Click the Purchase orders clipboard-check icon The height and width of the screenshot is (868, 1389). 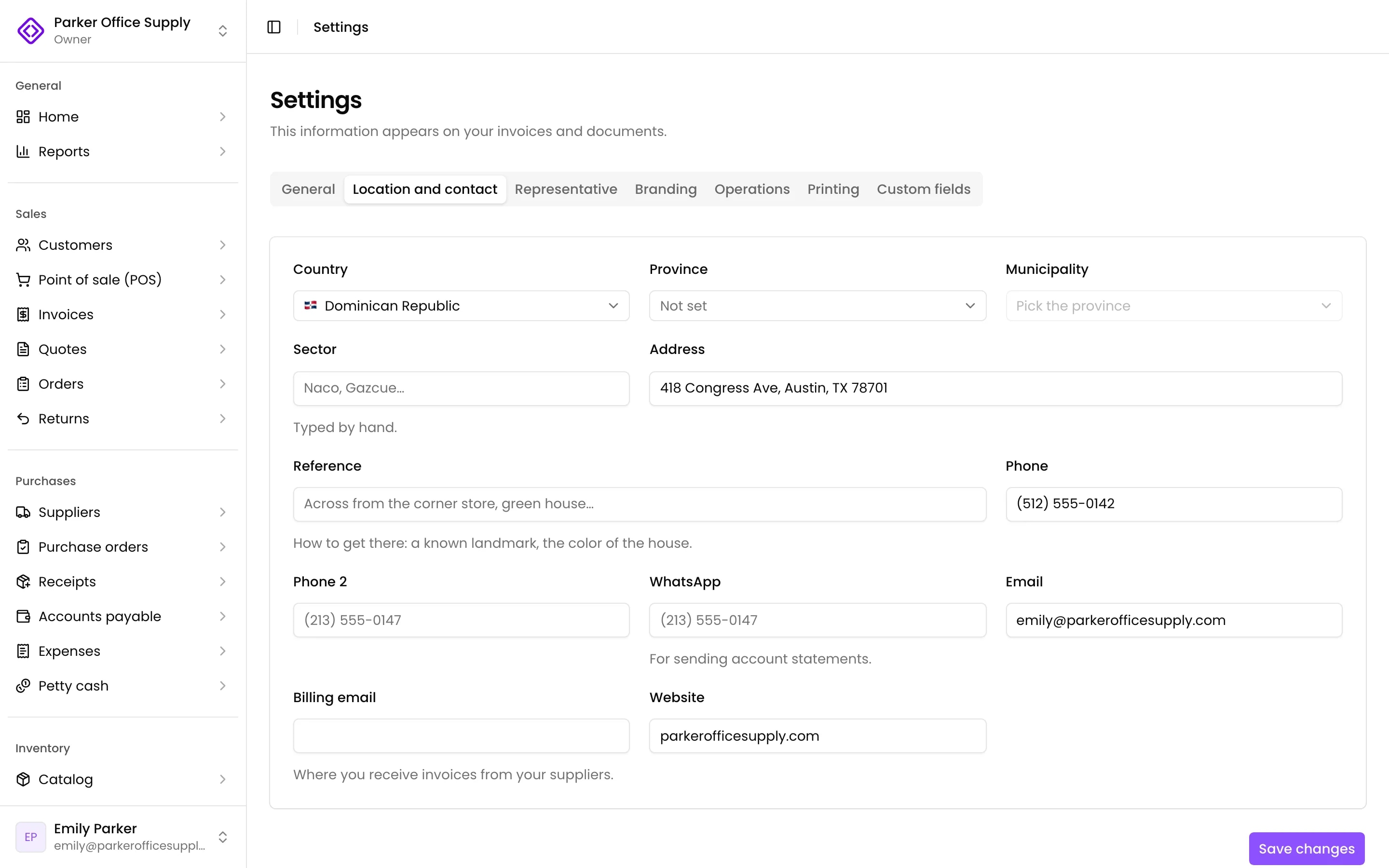[23, 547]
